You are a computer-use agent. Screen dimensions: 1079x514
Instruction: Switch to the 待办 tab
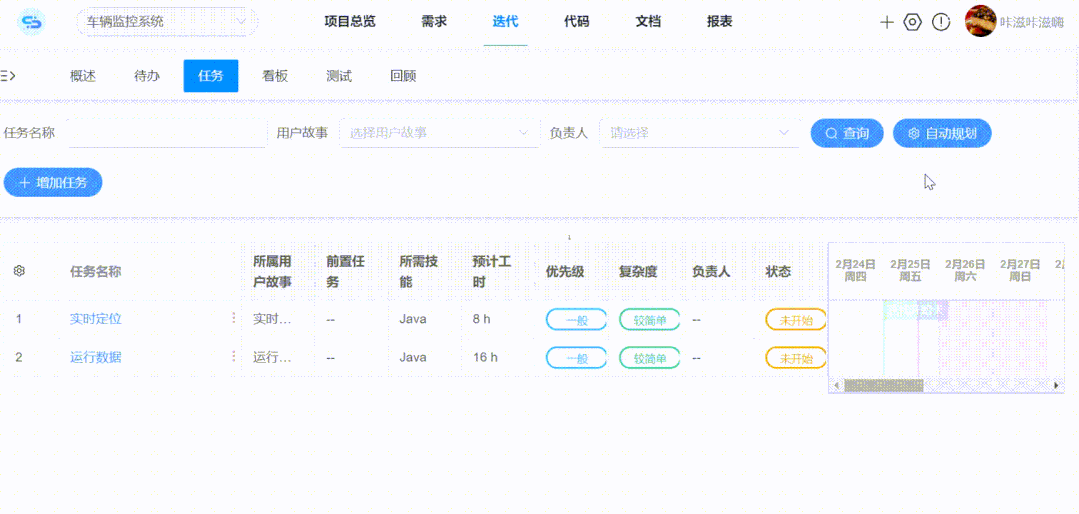pos(147,76)
